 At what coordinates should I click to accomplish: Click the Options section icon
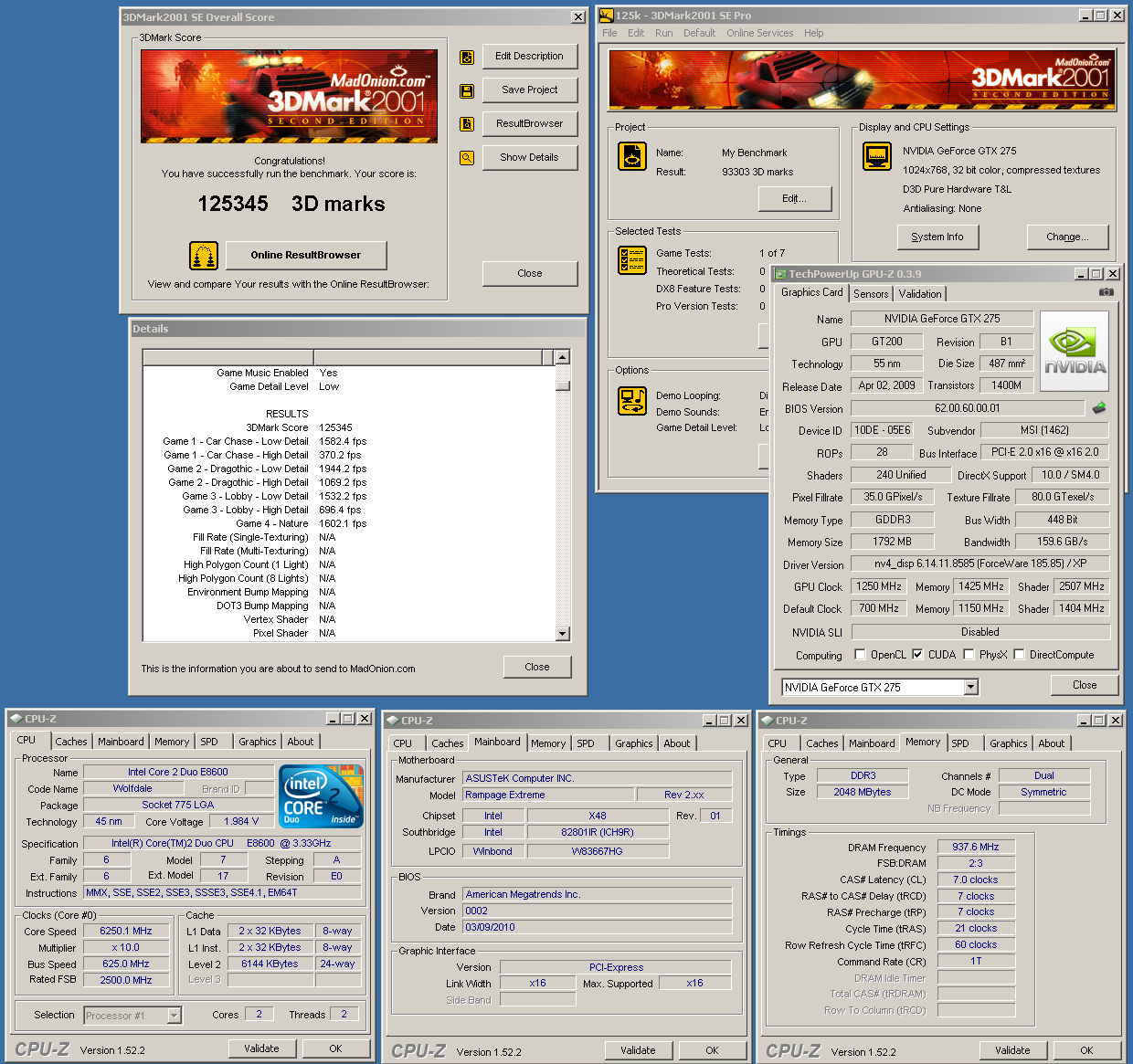click(632, 400)
